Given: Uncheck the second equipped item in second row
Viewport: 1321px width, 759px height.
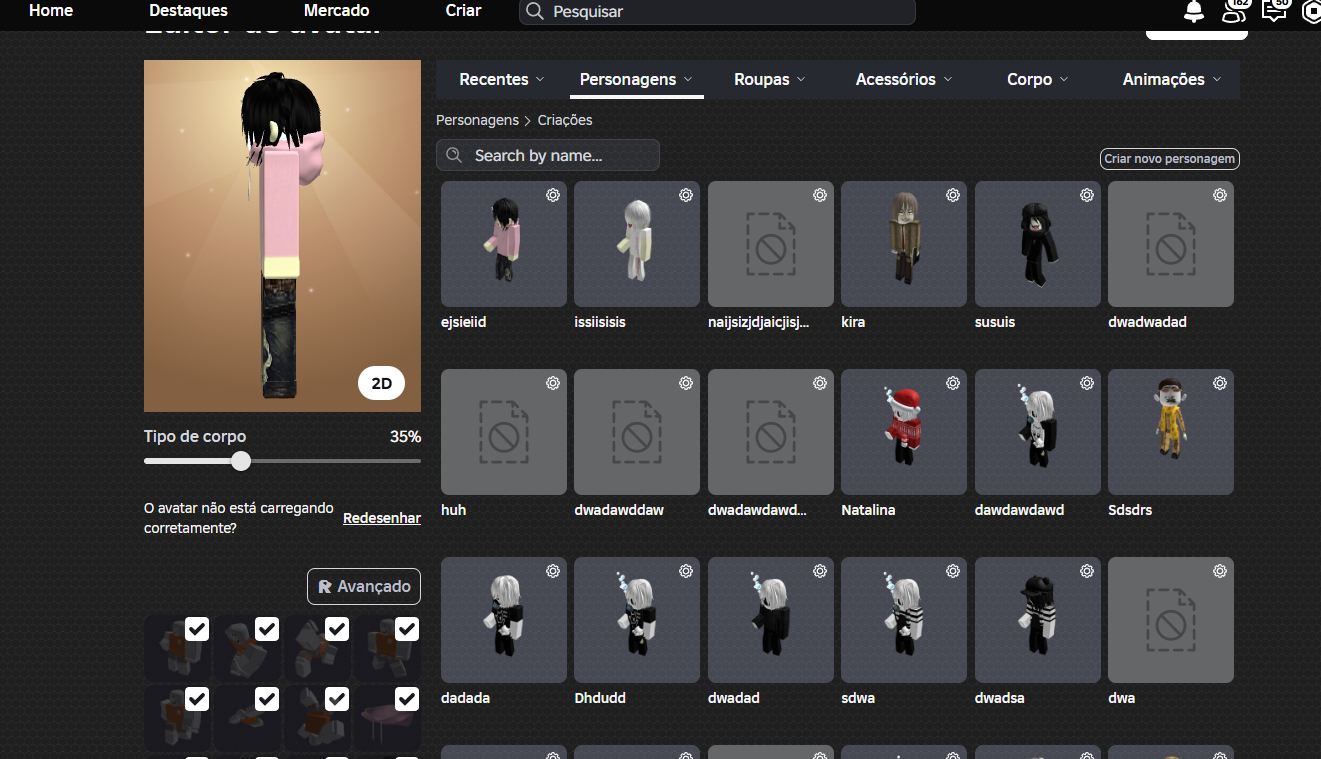Looking at the screenshot, I should [x=267, y=699].
